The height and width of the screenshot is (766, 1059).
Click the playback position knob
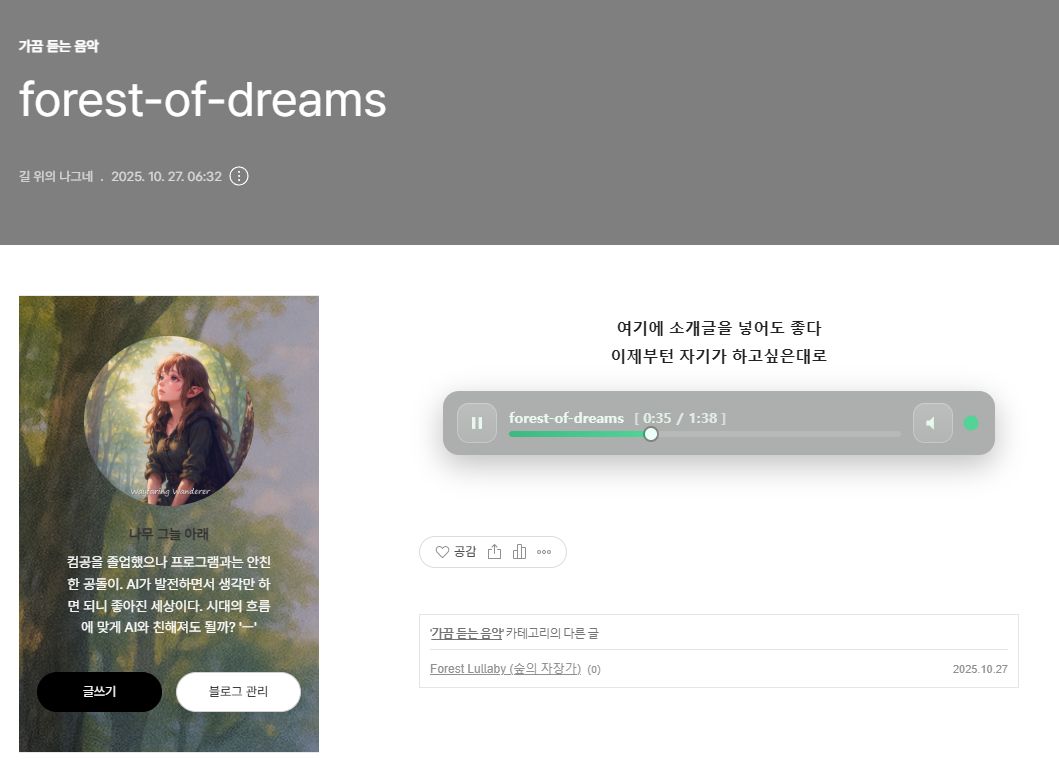pos(650,434)
